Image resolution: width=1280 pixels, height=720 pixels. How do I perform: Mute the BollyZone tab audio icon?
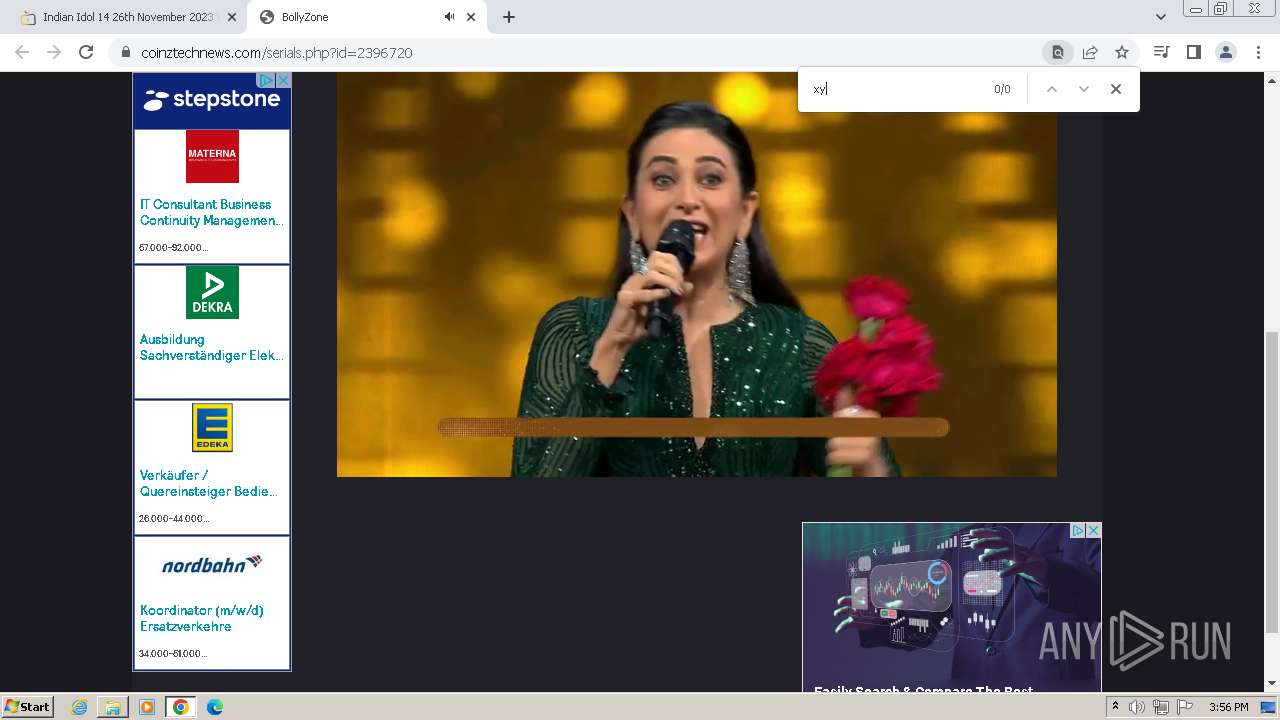[x=449, y=17]
